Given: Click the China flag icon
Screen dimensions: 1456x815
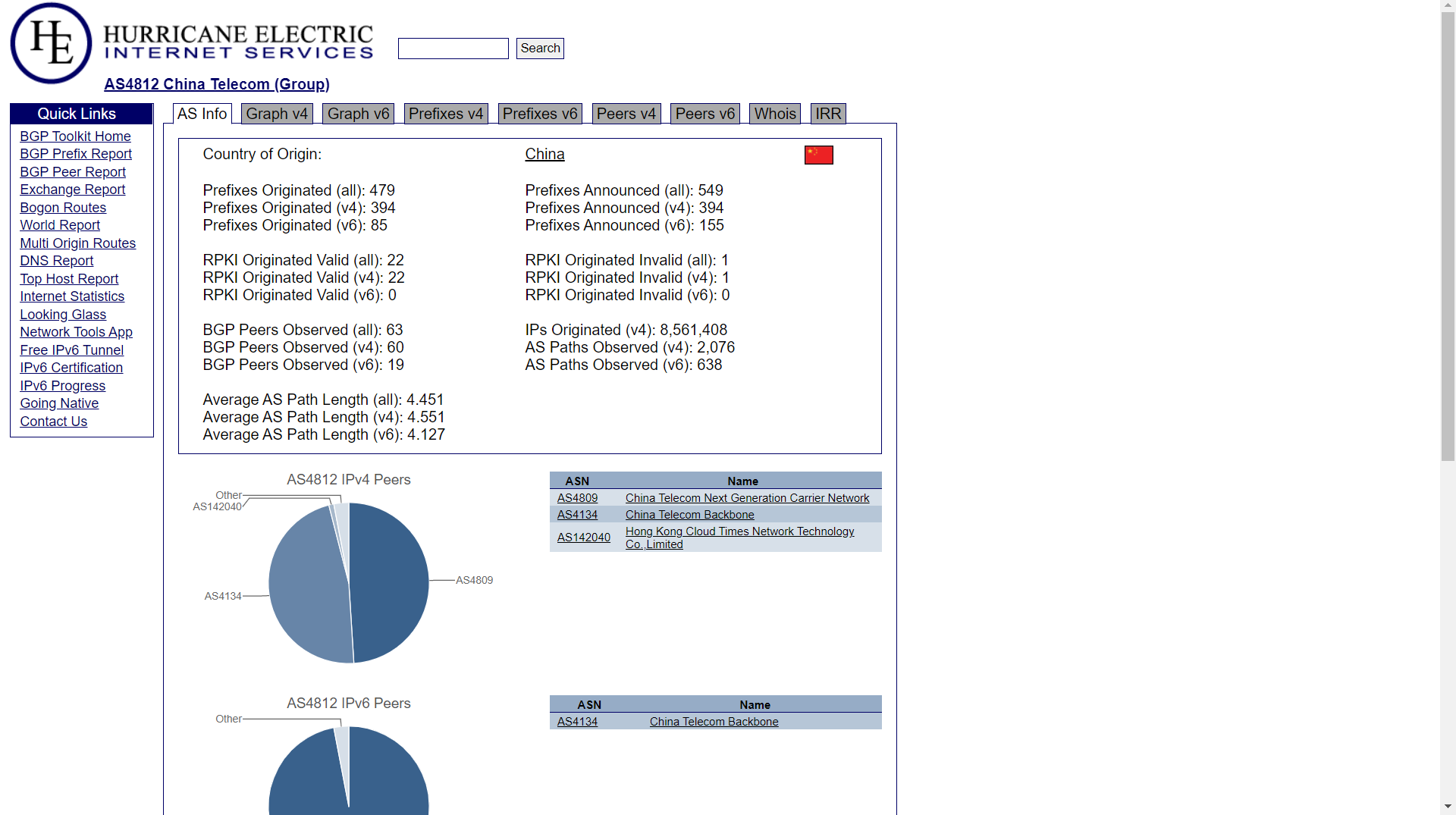Looking at the screenshot, I should (818, 155).
